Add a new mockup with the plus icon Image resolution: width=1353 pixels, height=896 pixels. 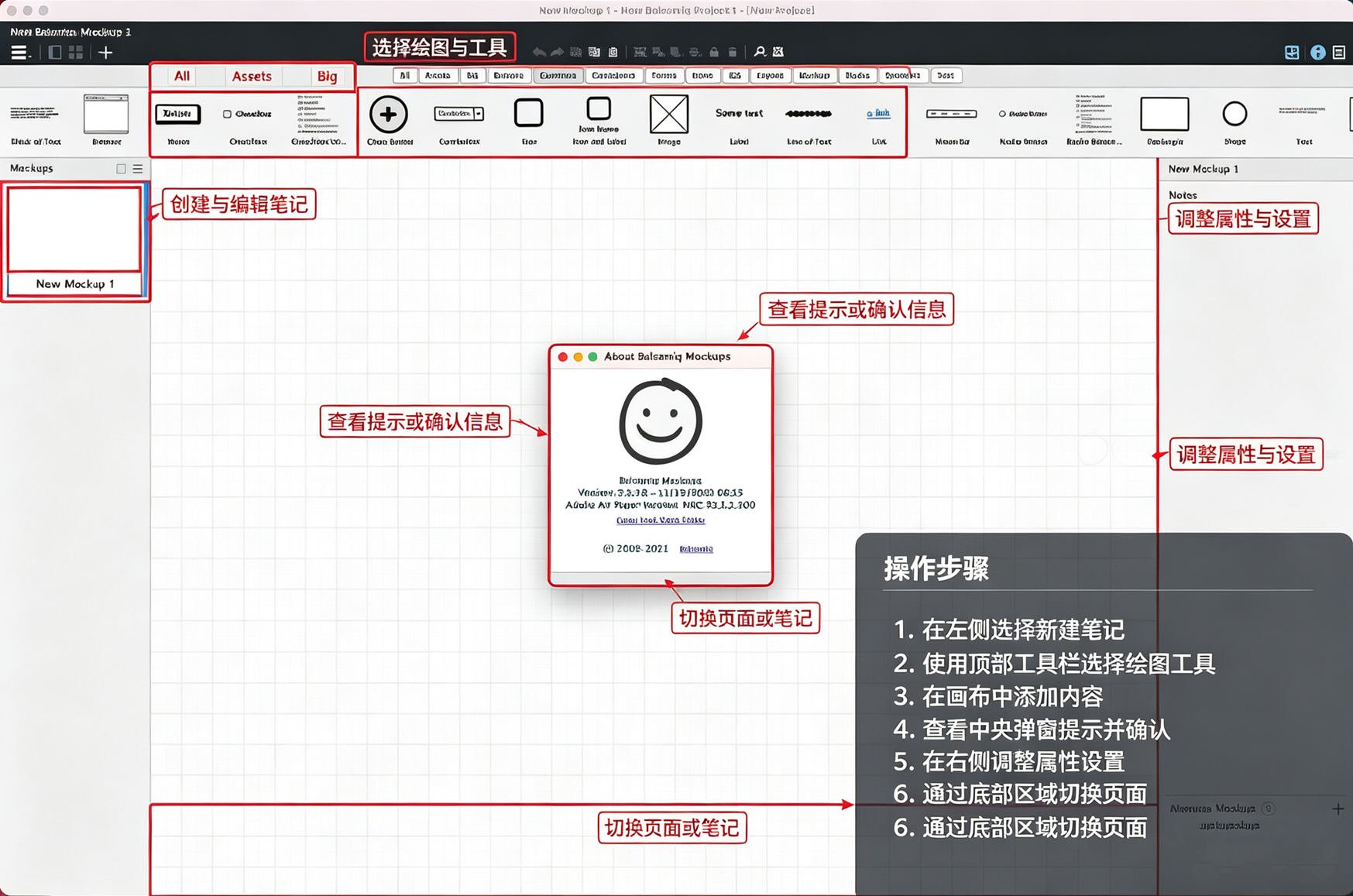(x=105, y=53)
